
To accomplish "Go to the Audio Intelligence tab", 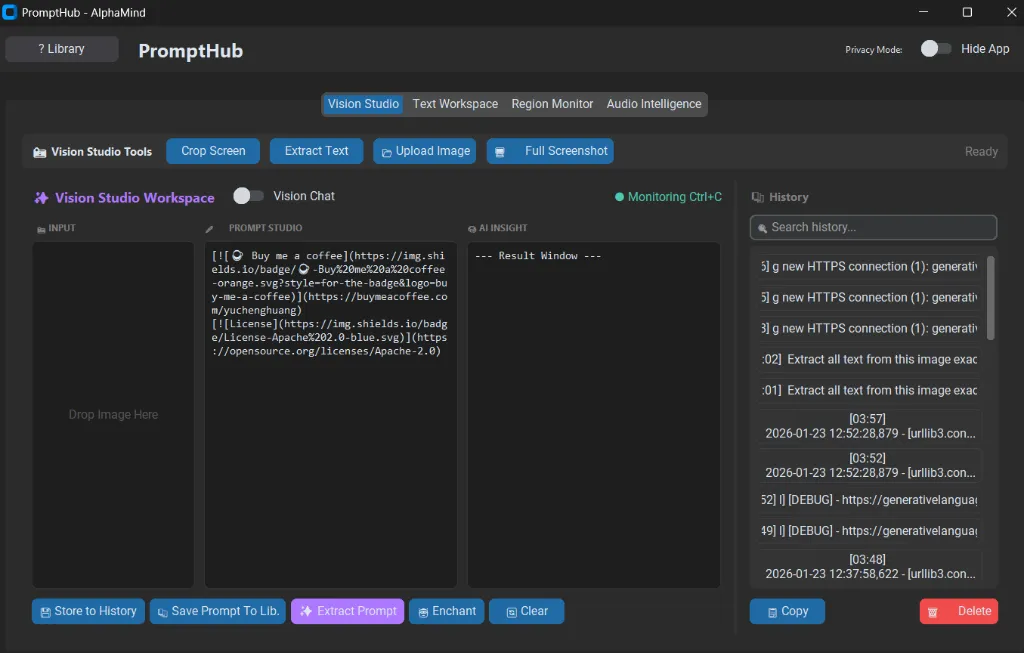I will click(654, 104).
